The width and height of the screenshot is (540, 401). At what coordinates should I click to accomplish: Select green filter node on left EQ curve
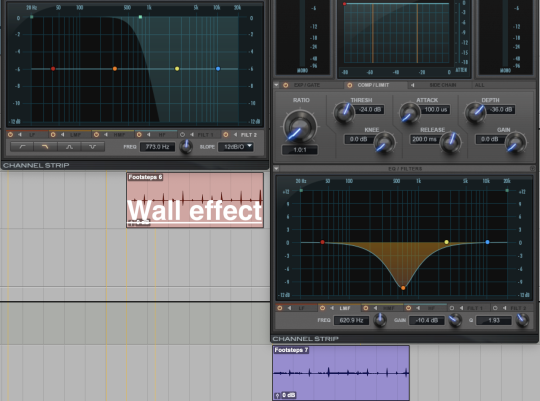140,17
